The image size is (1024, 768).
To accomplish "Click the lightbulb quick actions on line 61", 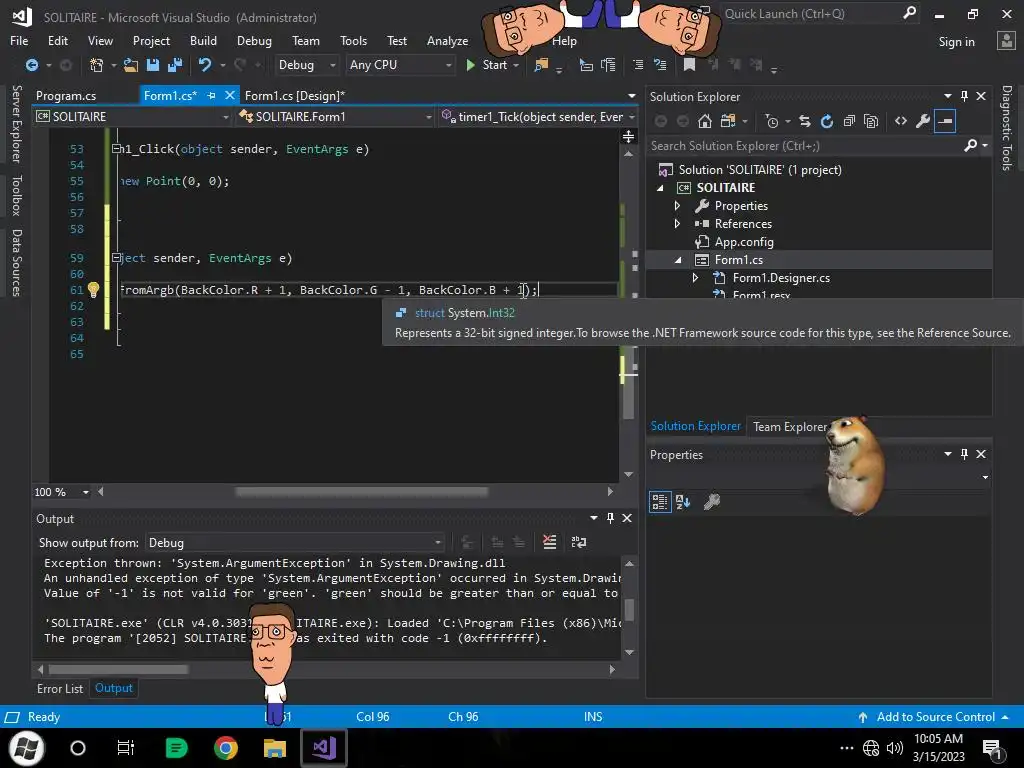I will [x=93, y=289].
